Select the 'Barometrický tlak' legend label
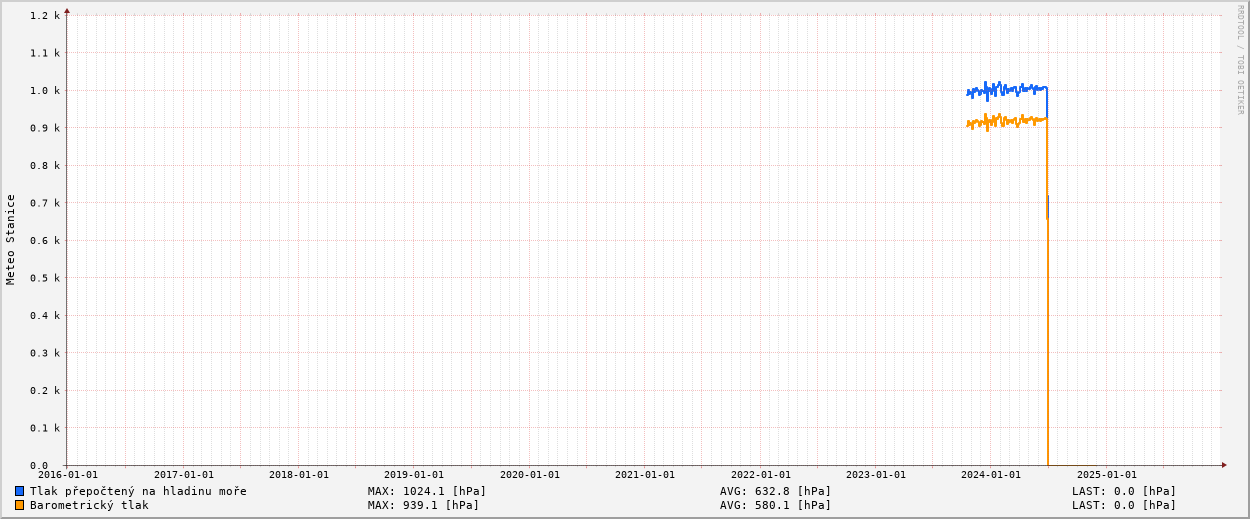Viewport: 1250px width, 519px height. coord(89,505)
